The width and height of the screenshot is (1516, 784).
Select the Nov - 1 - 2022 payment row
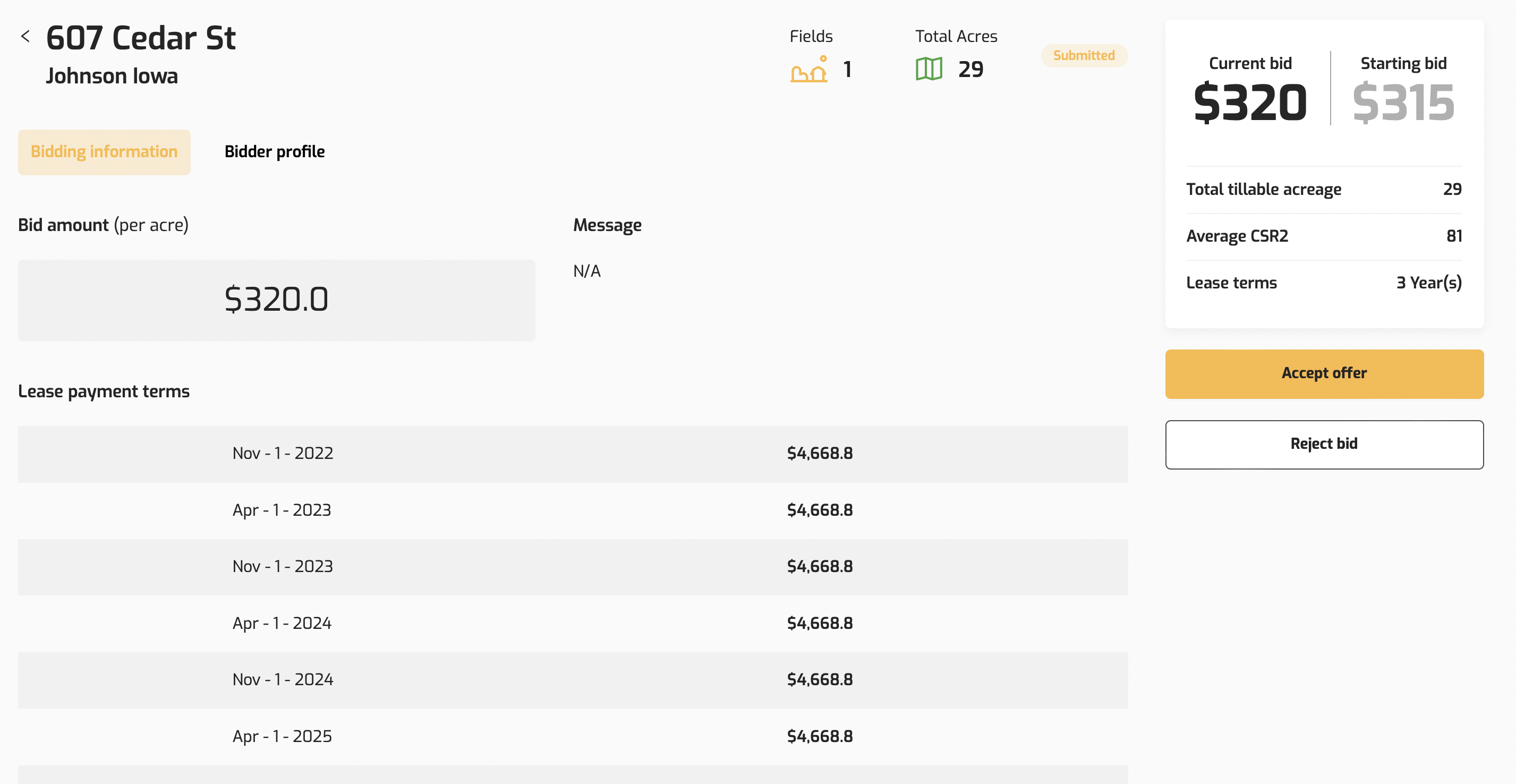tap(572, 453)
